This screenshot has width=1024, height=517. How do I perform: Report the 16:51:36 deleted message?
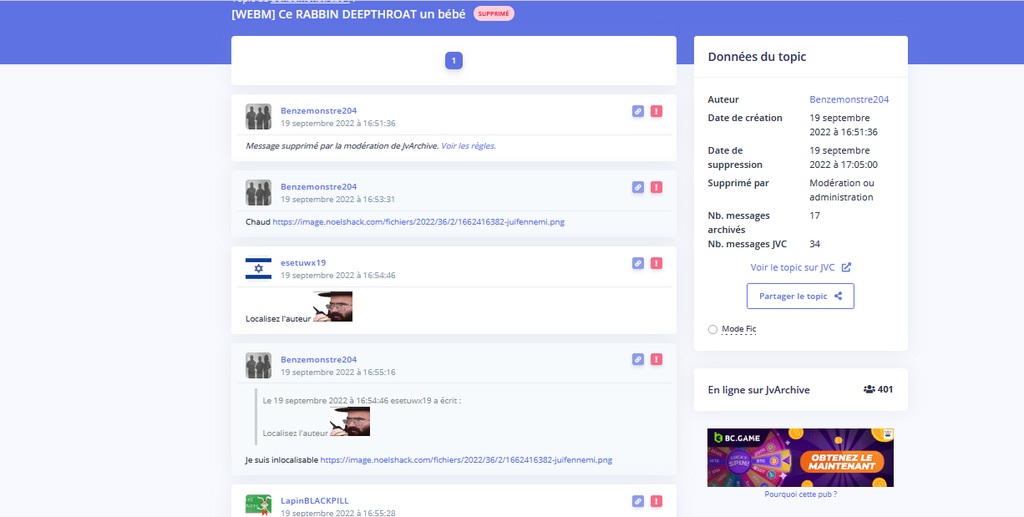coord(656,111)
